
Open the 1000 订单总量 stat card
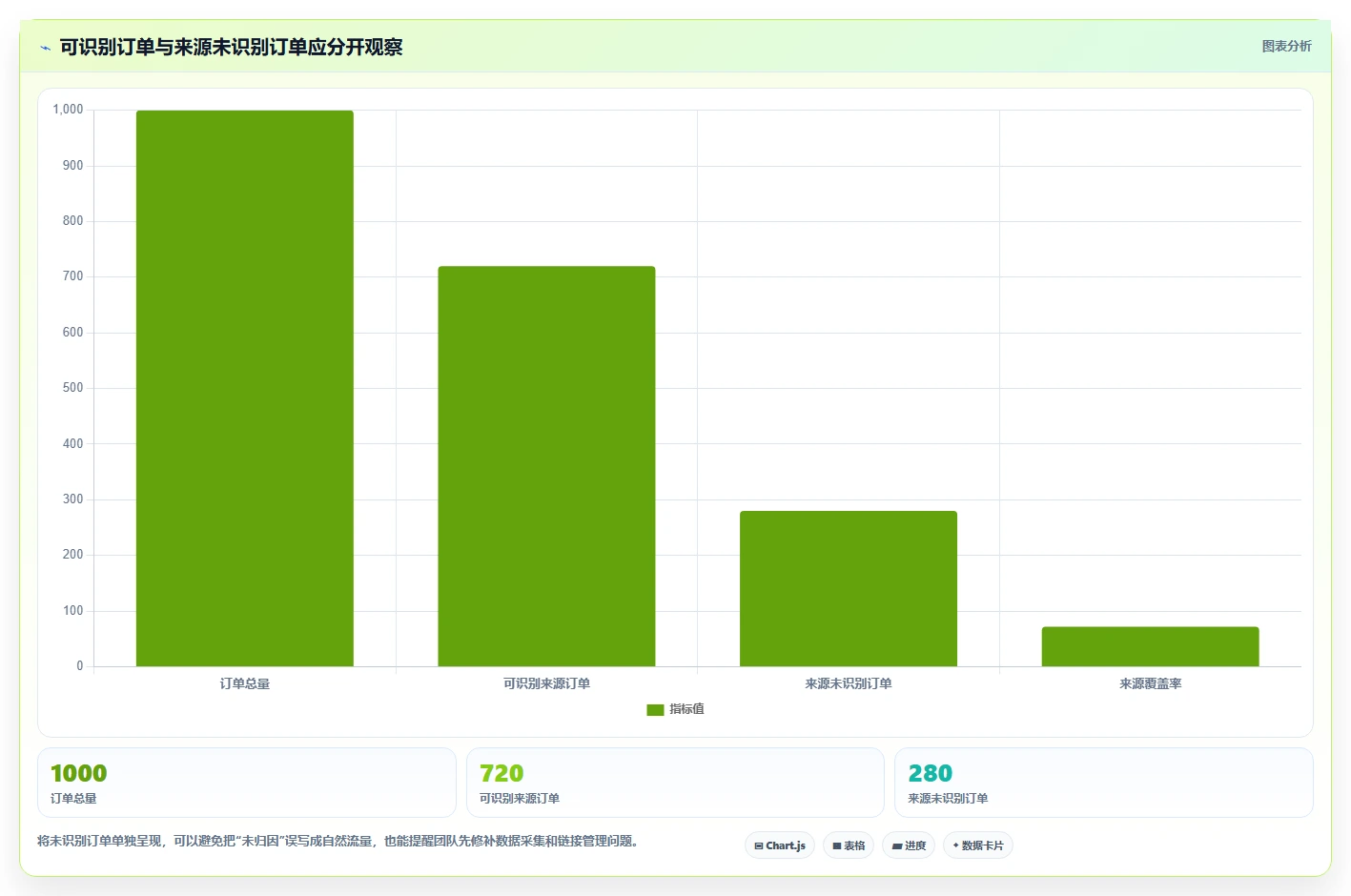[247, 783]
